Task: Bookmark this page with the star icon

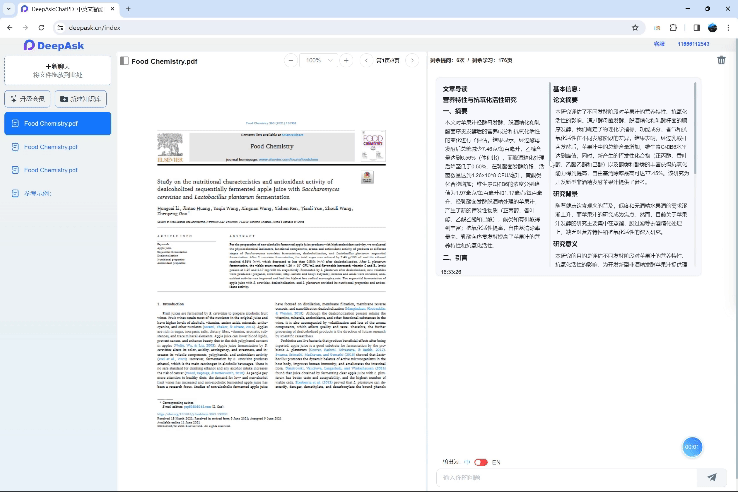Action: (635, 28)
